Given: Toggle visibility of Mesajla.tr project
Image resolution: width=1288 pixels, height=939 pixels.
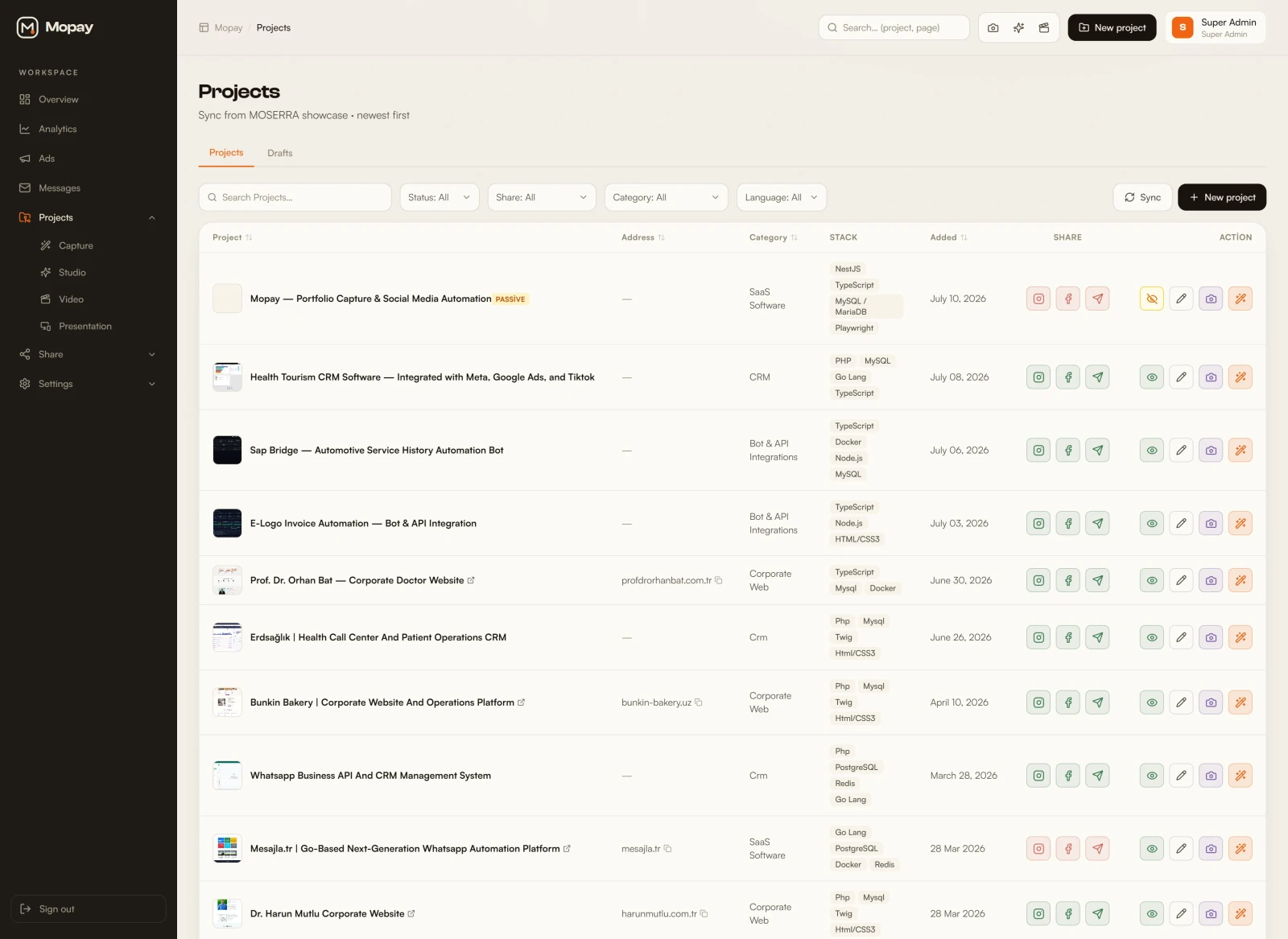Looking at the screenshot, I should [1152, 849].
